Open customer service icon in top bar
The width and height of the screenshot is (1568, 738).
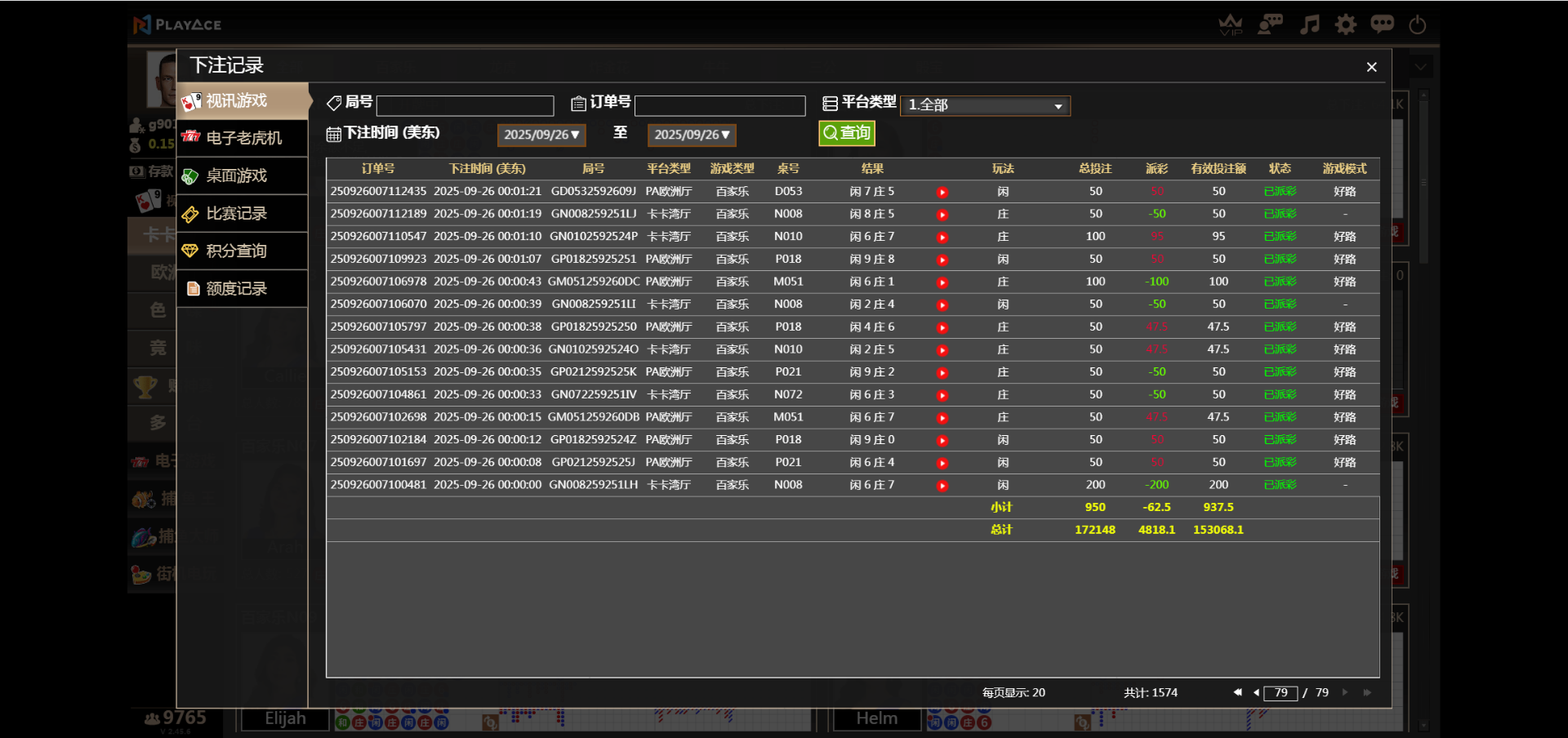pyautogui.click(x=1270, y=24)
